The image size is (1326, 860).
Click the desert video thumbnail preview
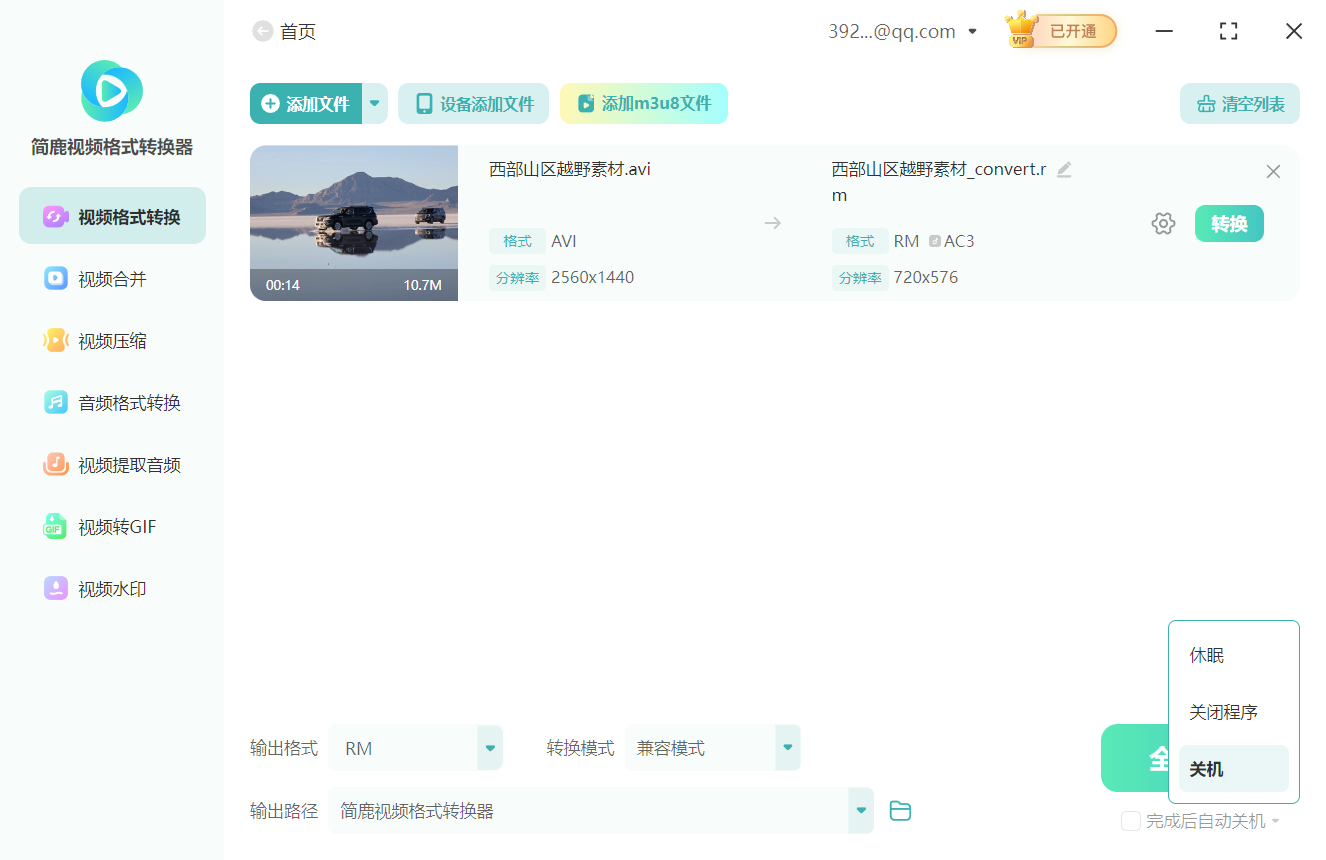point(354,223)
